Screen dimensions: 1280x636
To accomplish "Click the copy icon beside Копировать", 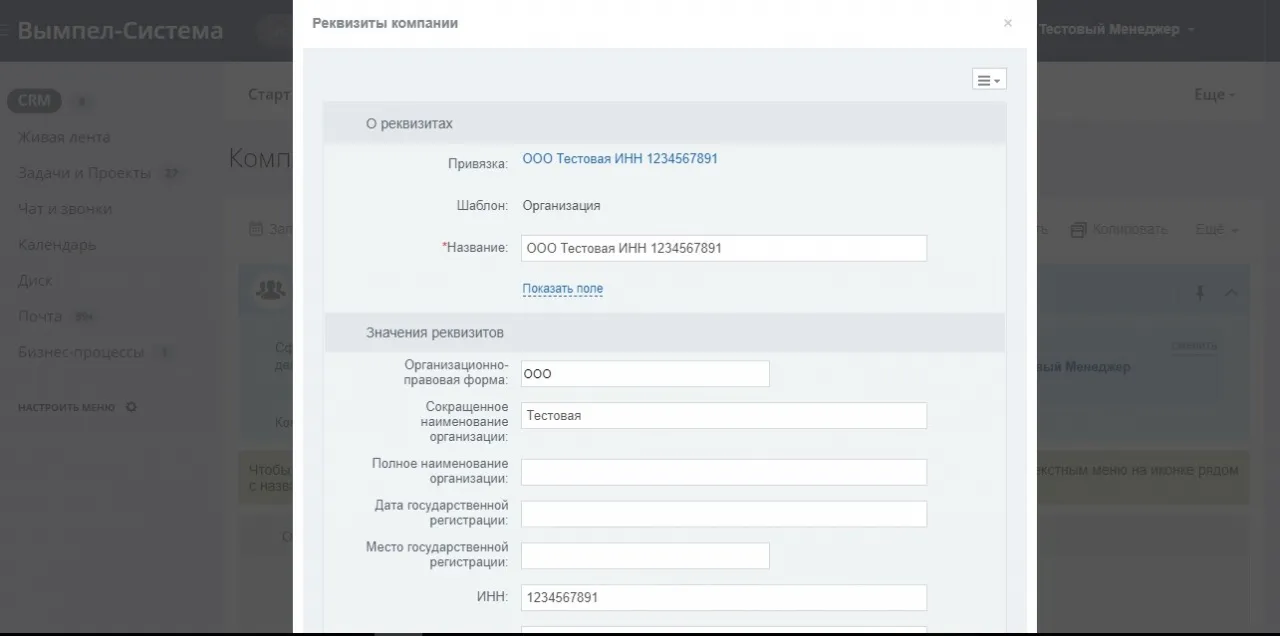I will (1078, 229).
